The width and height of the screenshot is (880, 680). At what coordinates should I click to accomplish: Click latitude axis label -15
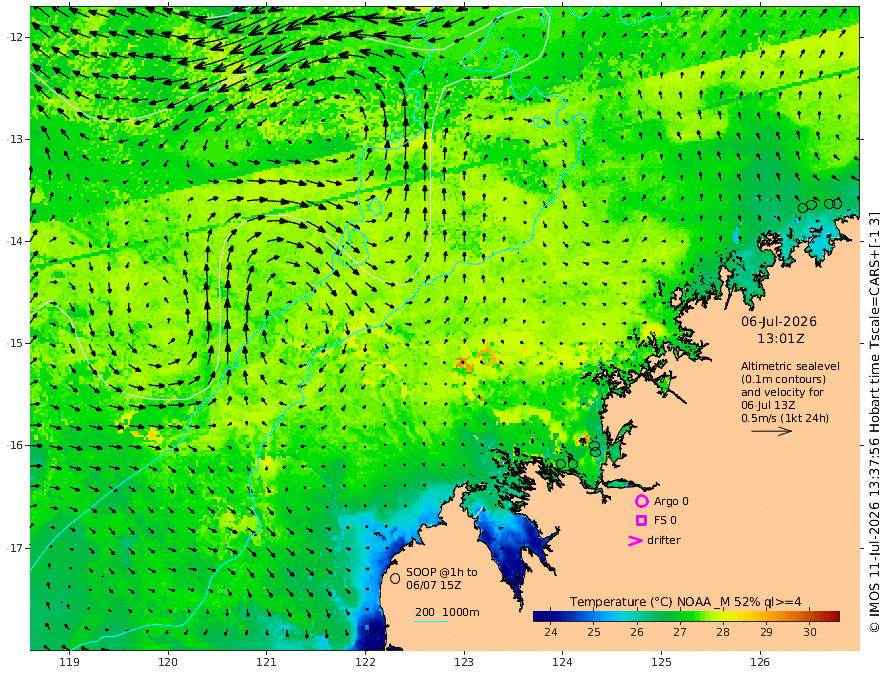coord(15,343)
